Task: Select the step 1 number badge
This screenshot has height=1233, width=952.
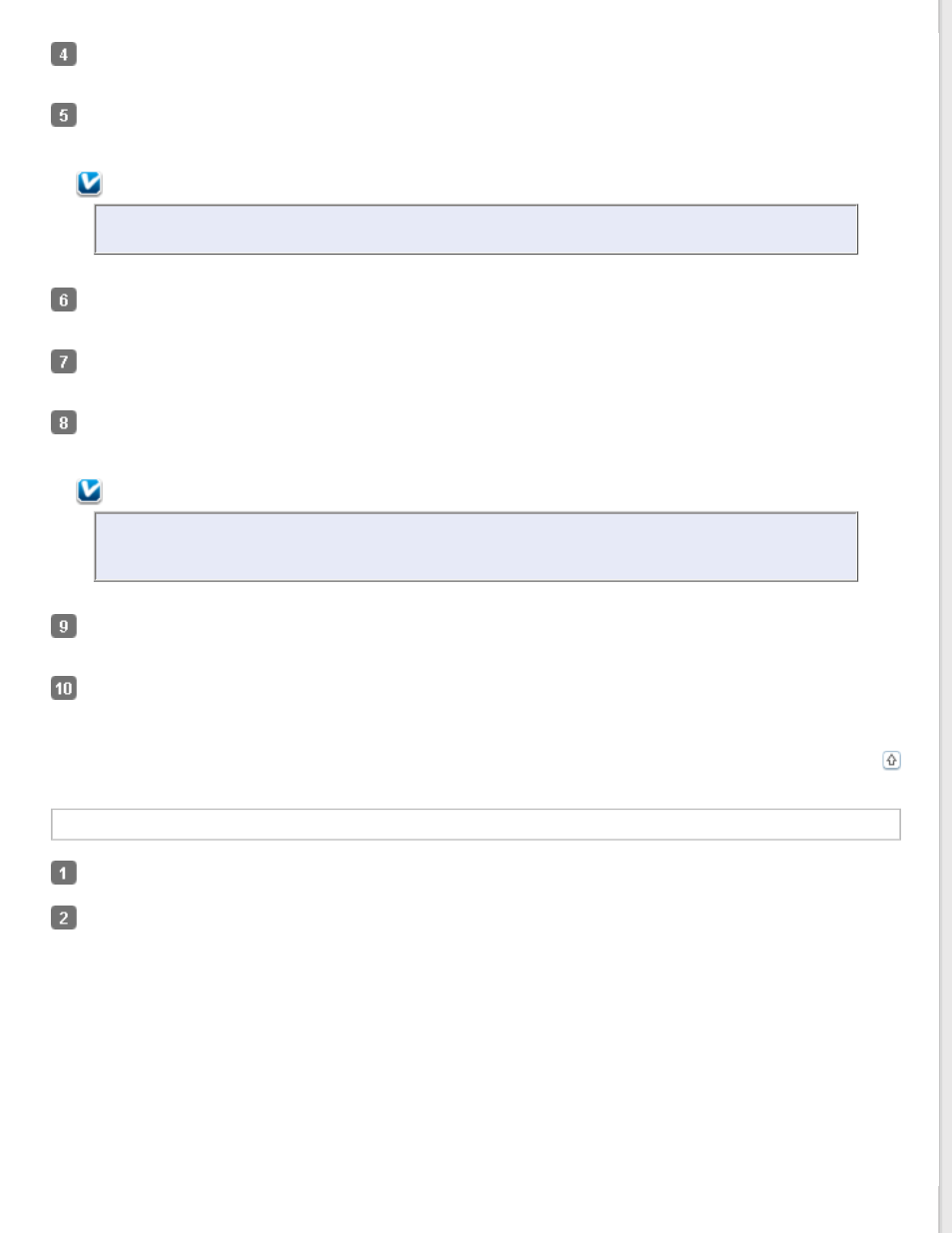Action: (64, 873)
